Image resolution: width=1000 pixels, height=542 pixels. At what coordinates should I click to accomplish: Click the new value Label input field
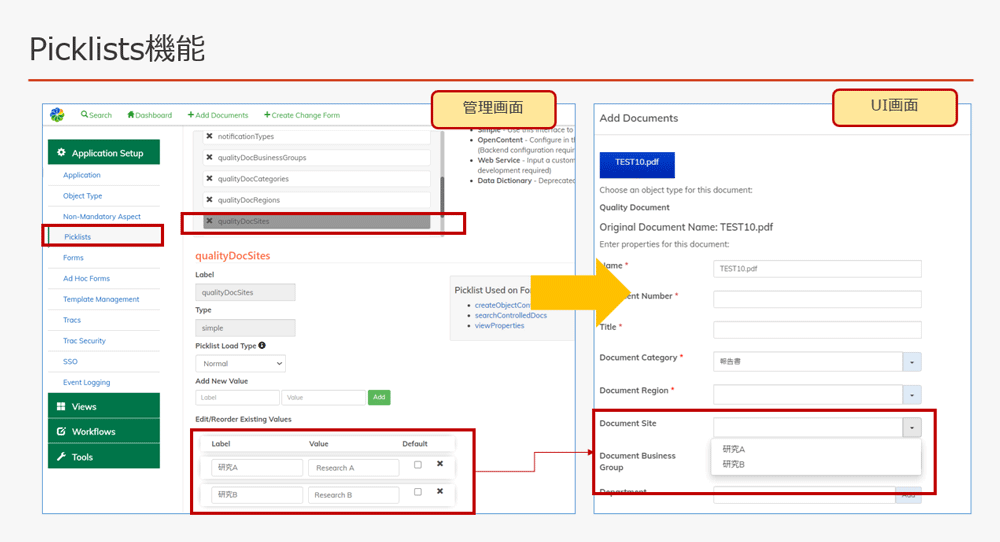[x=237, y=397]
